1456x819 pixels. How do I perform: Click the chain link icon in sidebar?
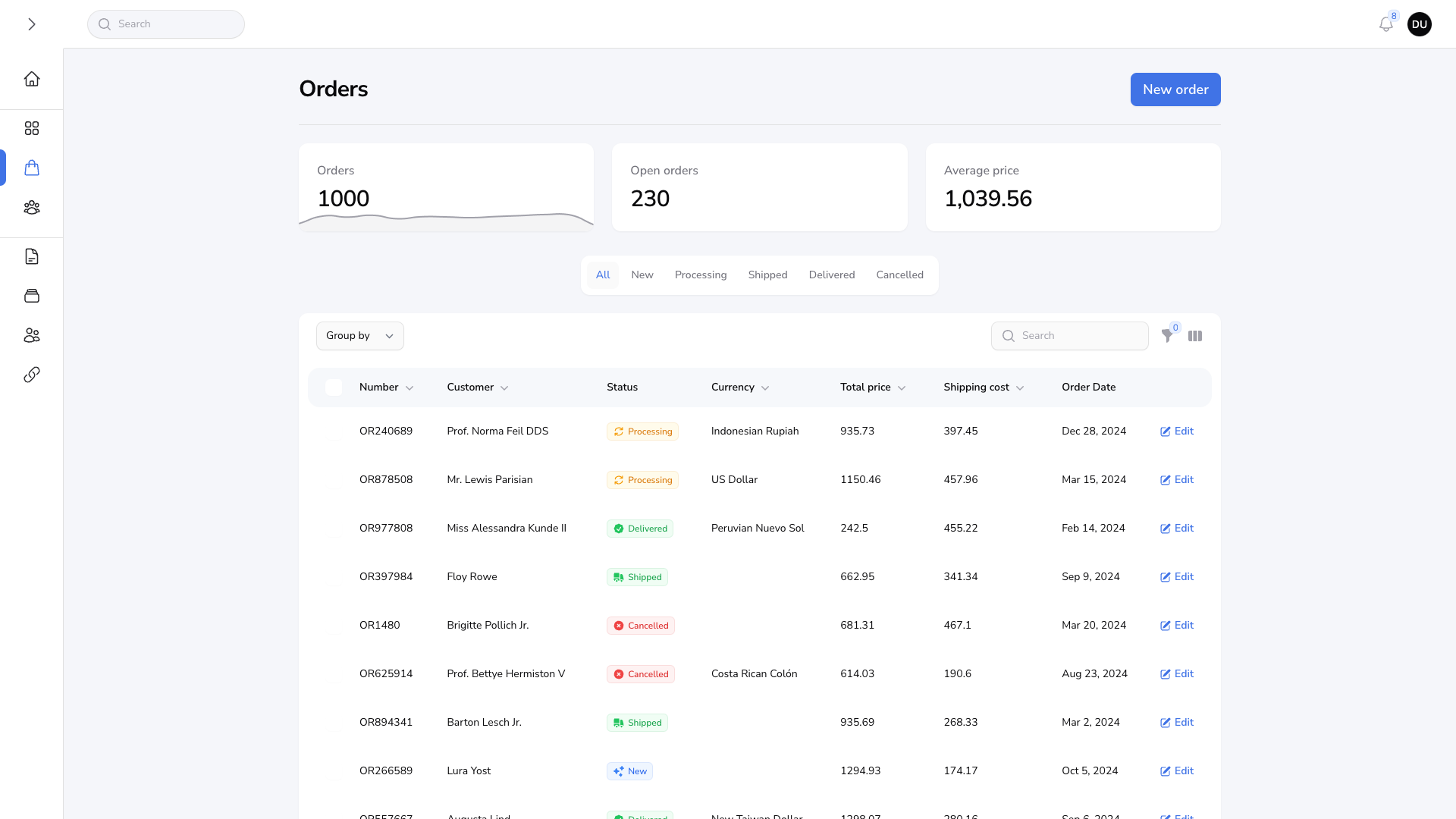(x=32, y=375)
